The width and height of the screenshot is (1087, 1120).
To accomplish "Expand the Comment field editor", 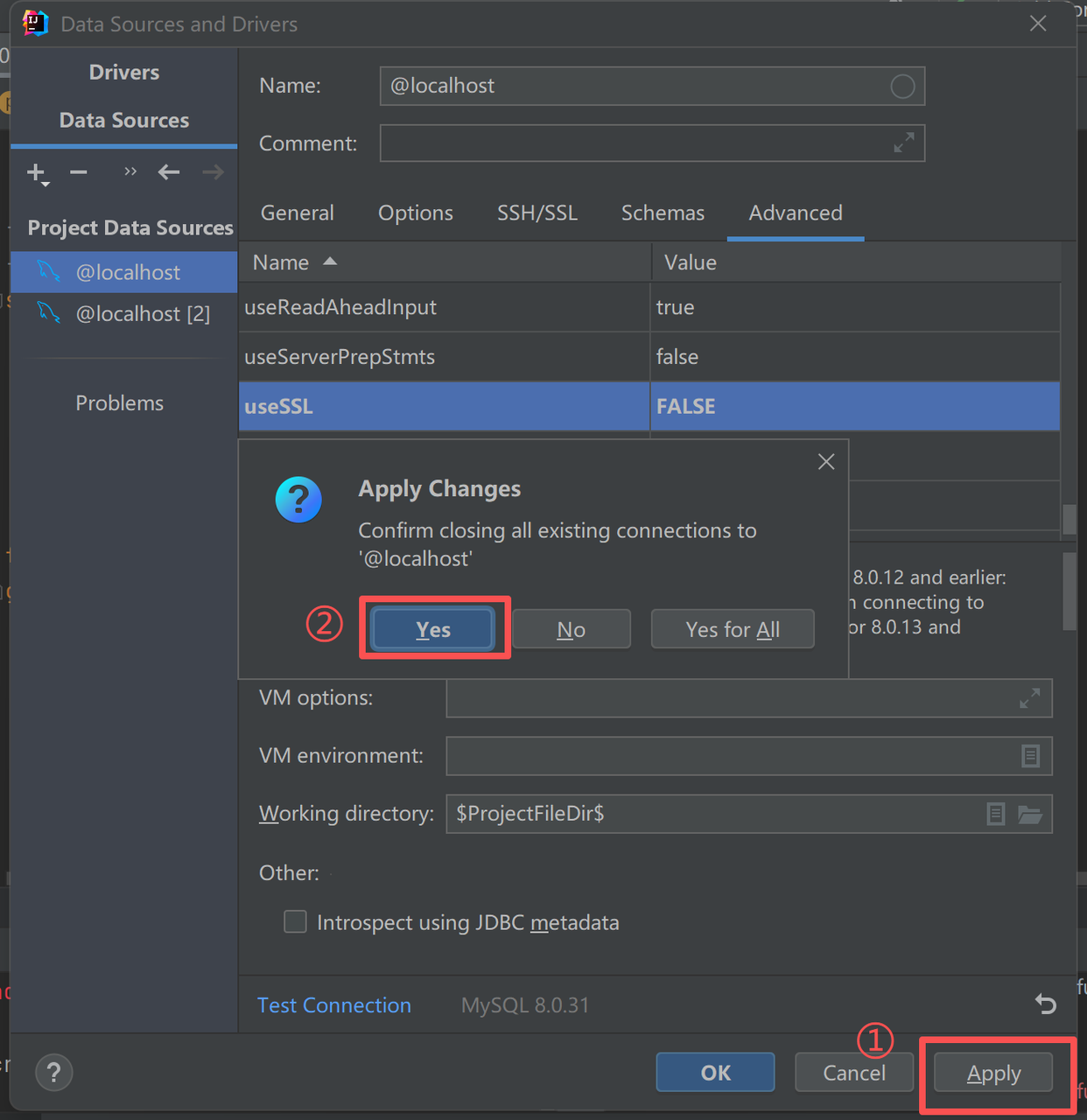I will [904, 143].
